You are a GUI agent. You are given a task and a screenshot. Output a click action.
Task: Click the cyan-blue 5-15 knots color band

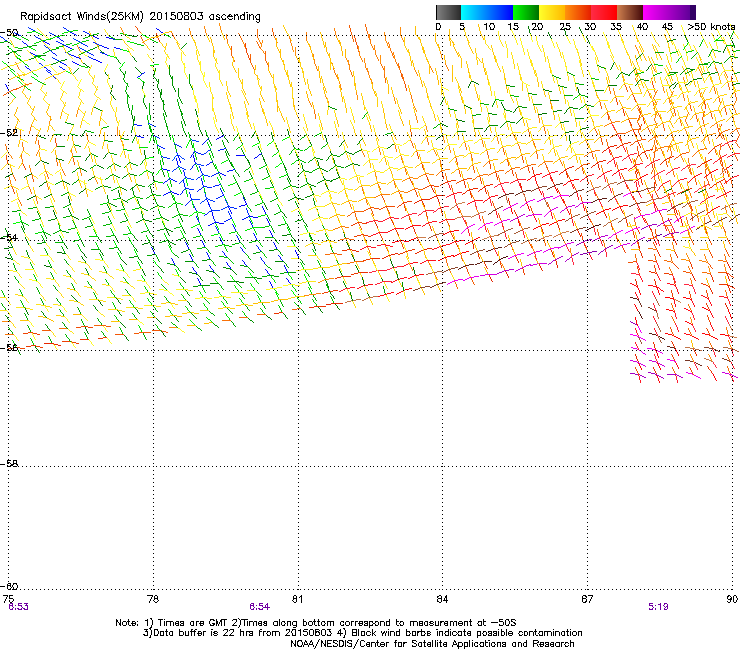(x=487, y=12)
